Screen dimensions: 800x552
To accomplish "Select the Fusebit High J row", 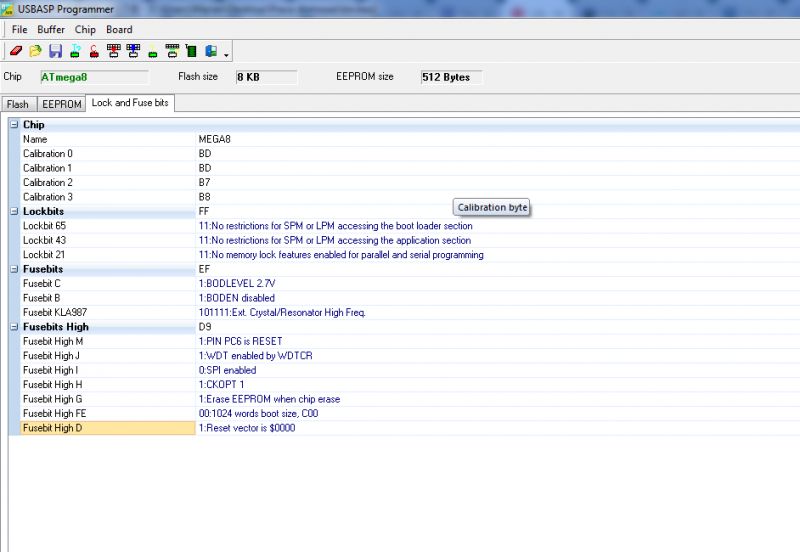I will click(x=410, y=356).
